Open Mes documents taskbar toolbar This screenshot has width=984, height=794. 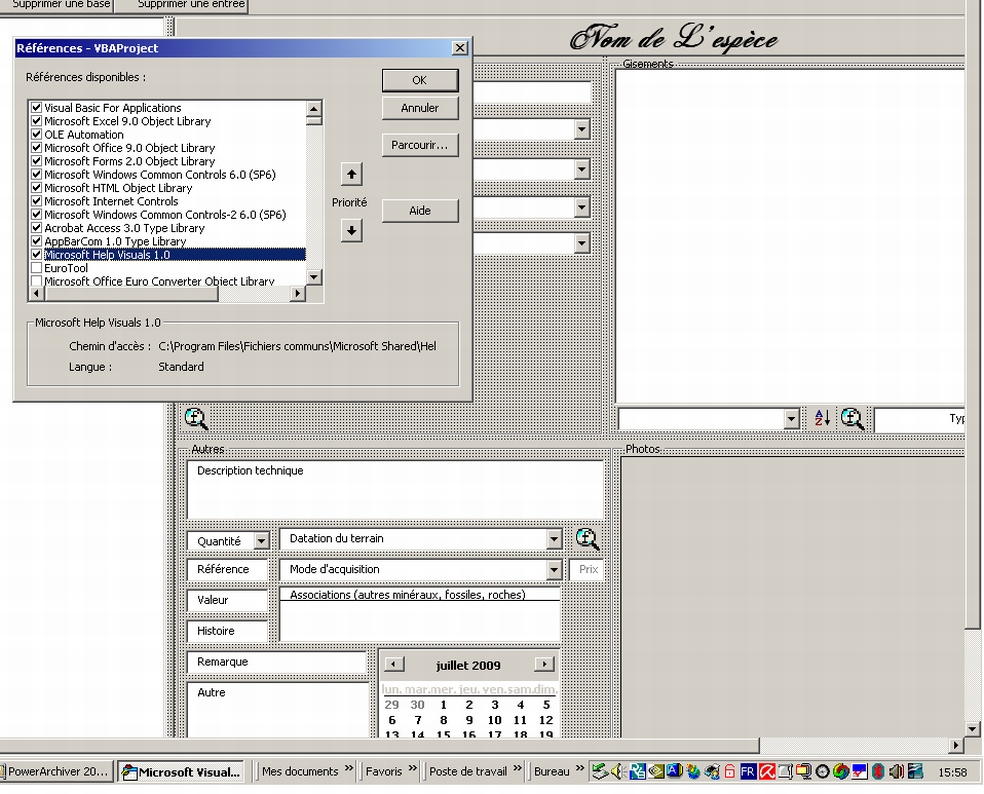[x=300, y=771]
